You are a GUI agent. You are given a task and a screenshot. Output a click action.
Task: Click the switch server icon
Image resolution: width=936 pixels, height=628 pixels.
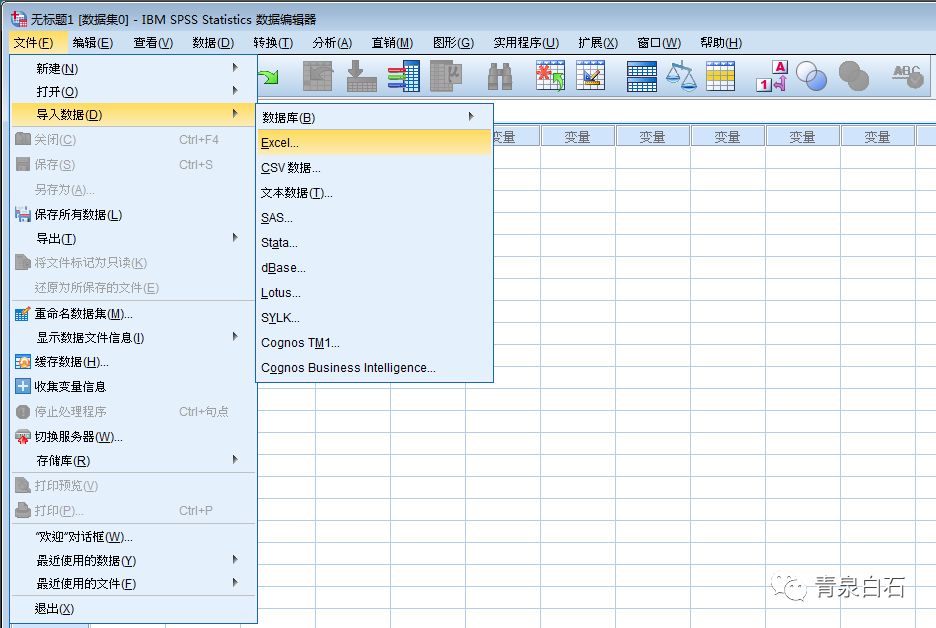[23, 436]
